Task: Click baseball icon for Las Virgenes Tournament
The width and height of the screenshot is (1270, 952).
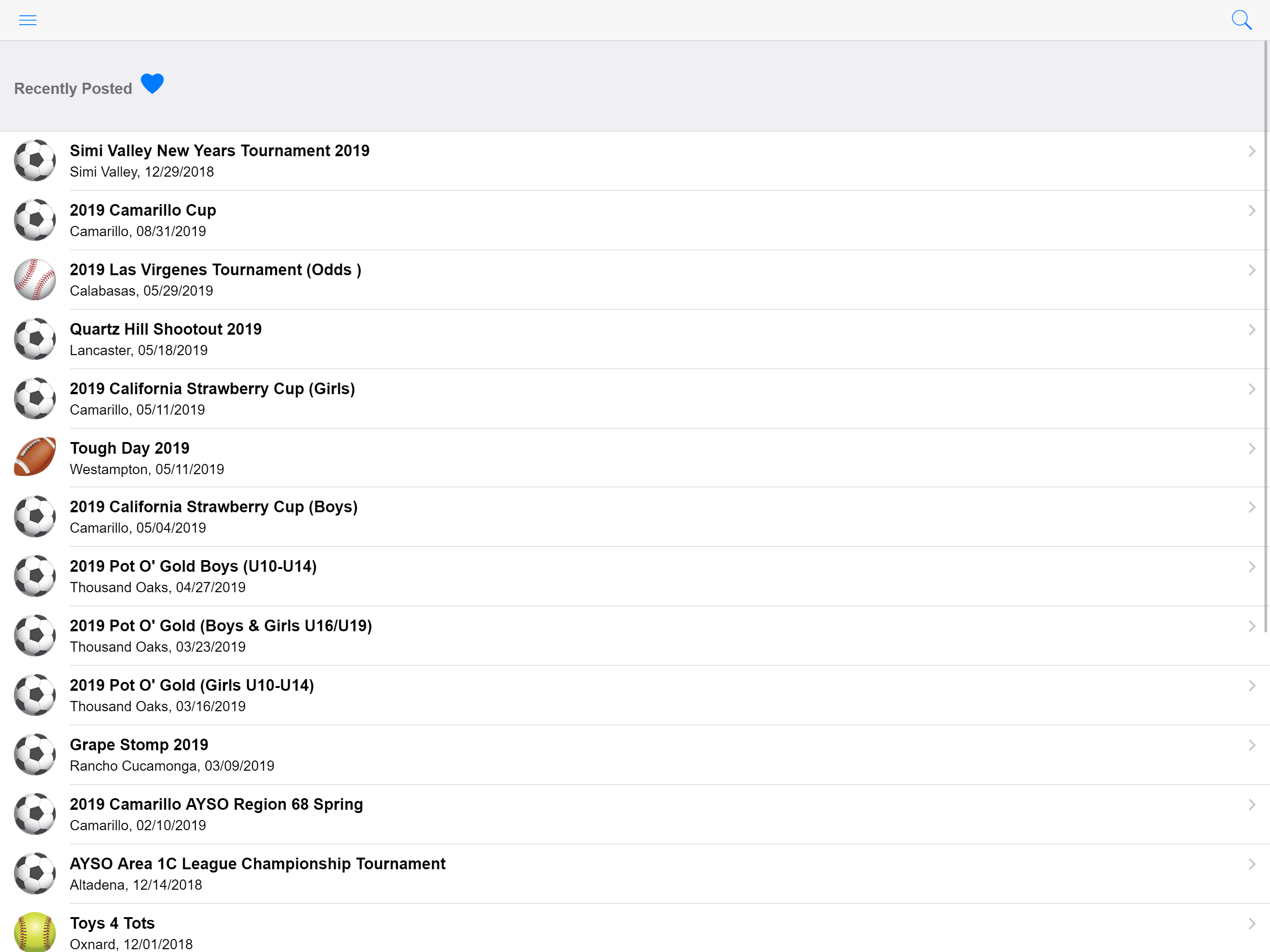Action: tap(34, 279)
